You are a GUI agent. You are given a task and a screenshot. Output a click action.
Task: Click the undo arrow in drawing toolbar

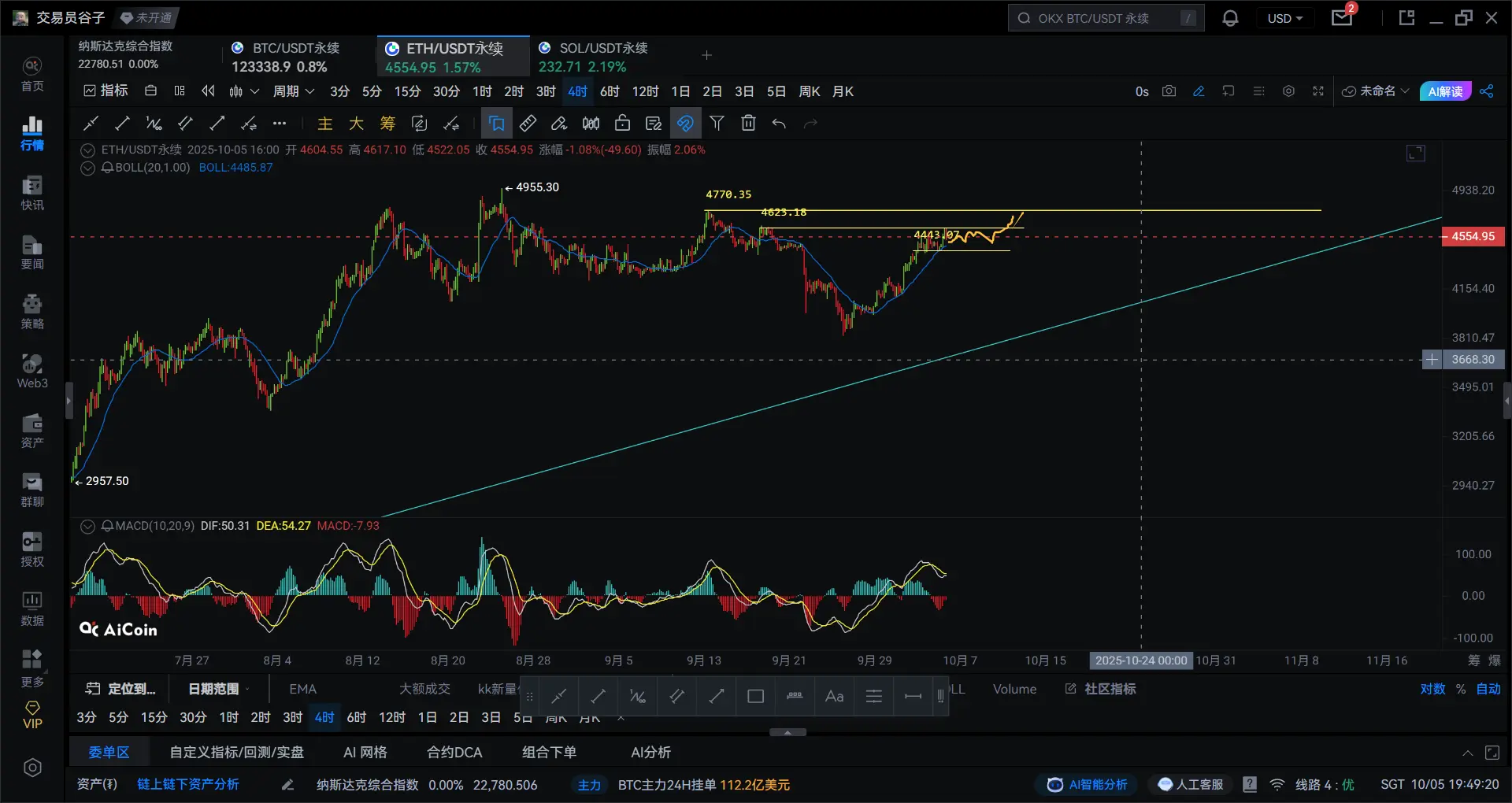pos(779,123)
